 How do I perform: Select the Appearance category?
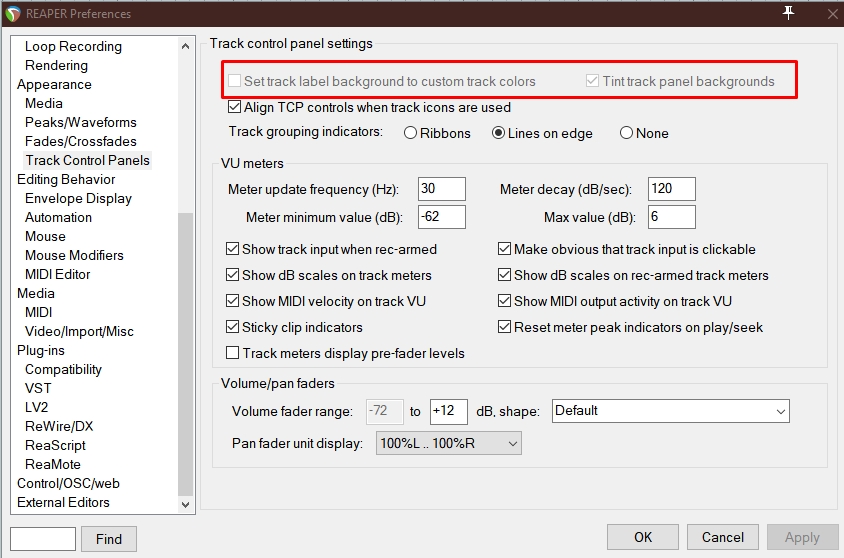tap(54, 84)
